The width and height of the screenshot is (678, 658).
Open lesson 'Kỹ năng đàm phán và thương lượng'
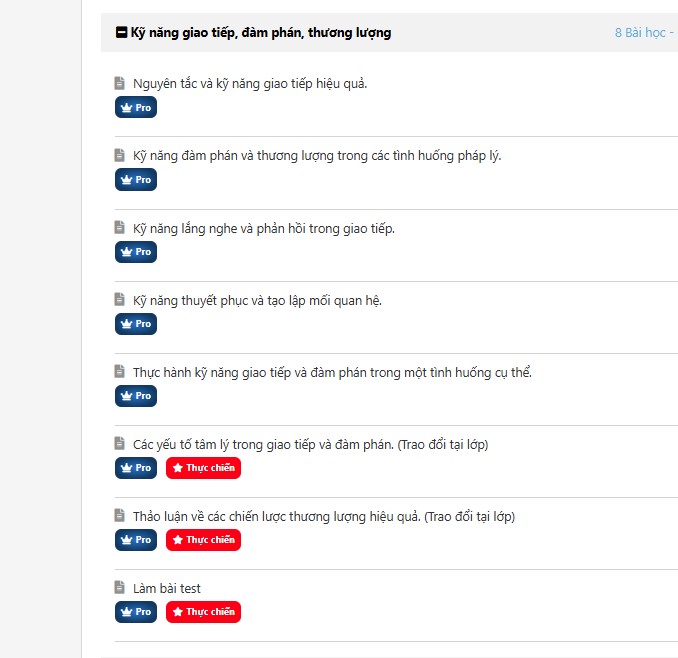[317, 155]
